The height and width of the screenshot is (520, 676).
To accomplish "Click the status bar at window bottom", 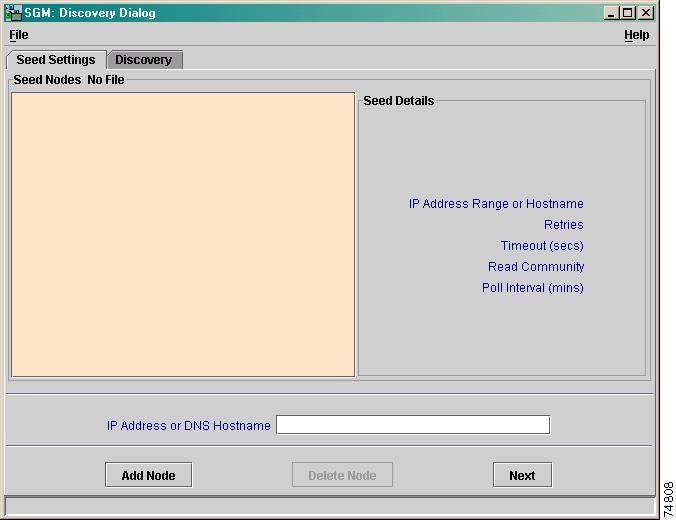I will click(330, 506).
